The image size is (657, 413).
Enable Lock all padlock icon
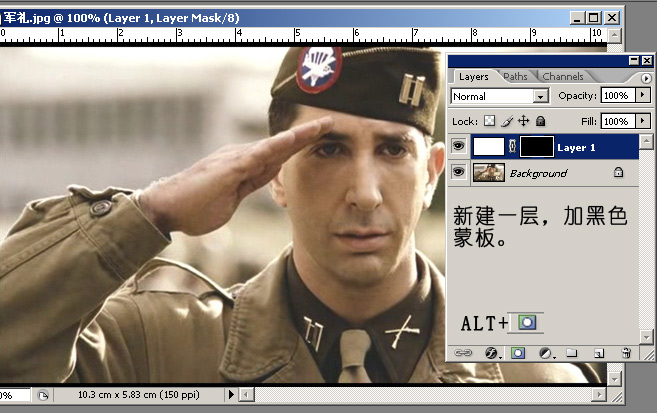[x=541, y=121]
